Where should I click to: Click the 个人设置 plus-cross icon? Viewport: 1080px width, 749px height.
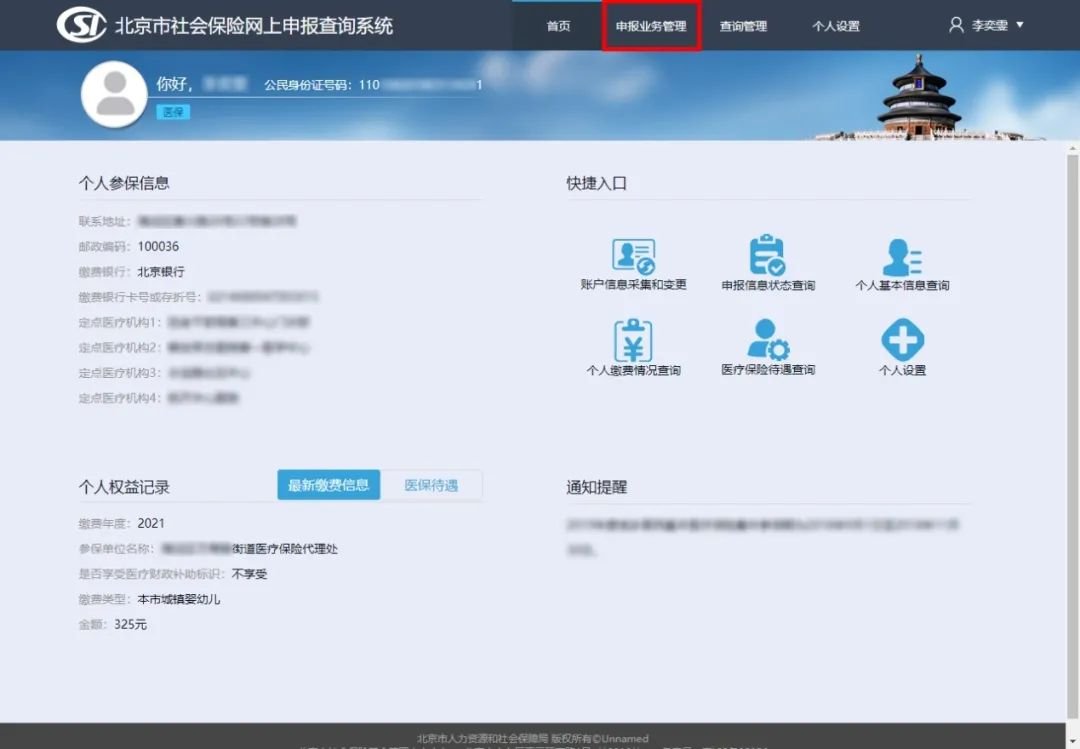902,341
